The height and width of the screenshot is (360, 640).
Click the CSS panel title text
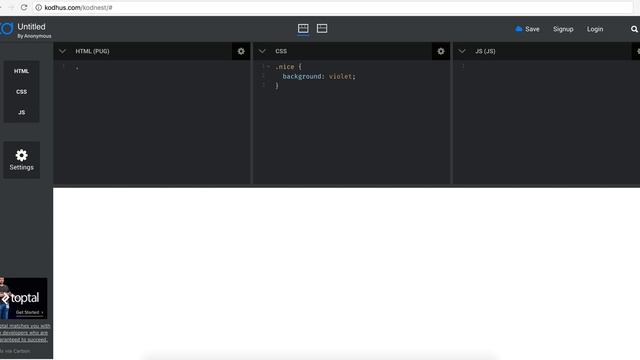pyautogui.click(x=281, y=51)
